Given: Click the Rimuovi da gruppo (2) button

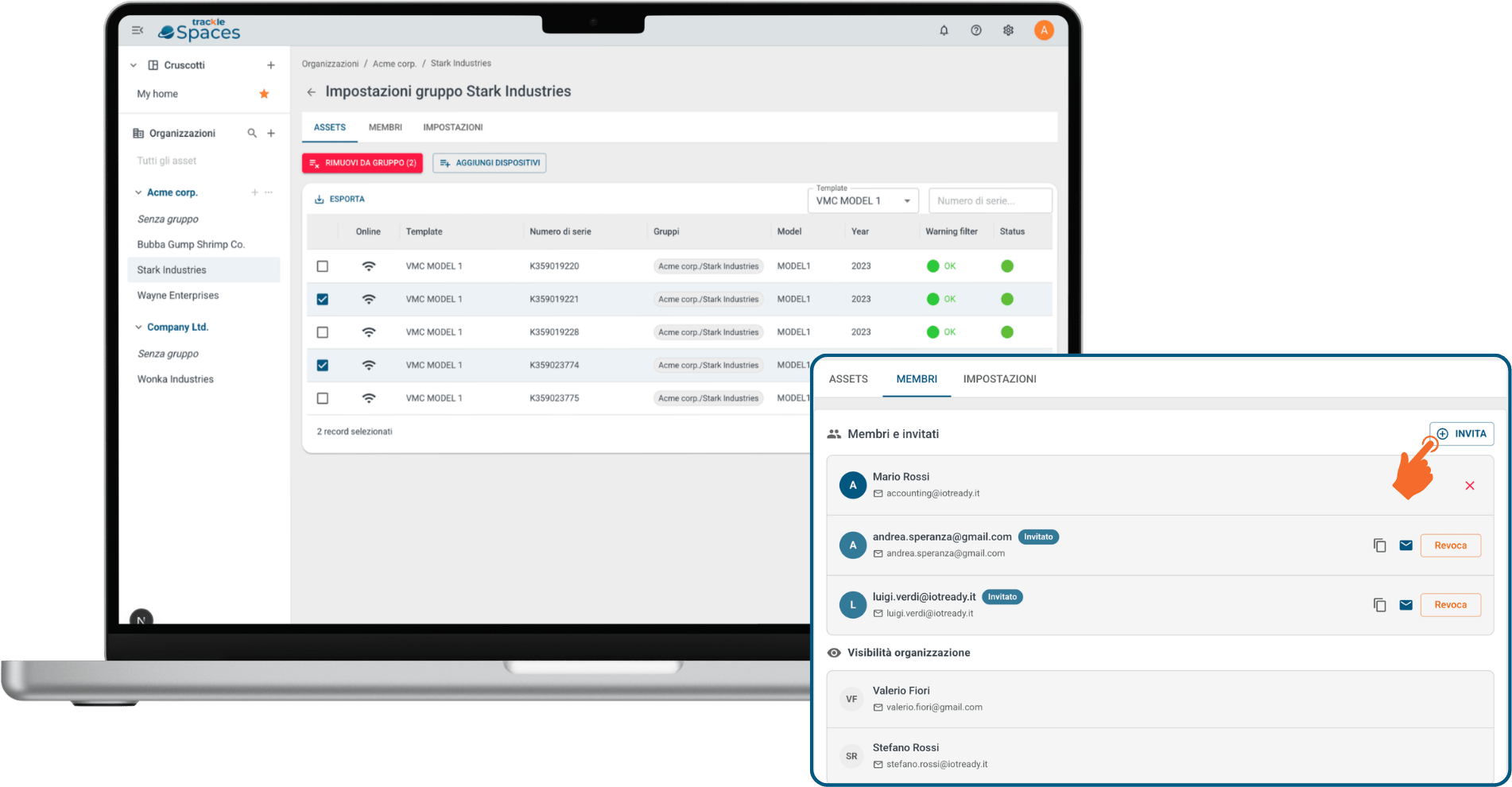Looking at the screenshot, I should [x=362, y=163].
